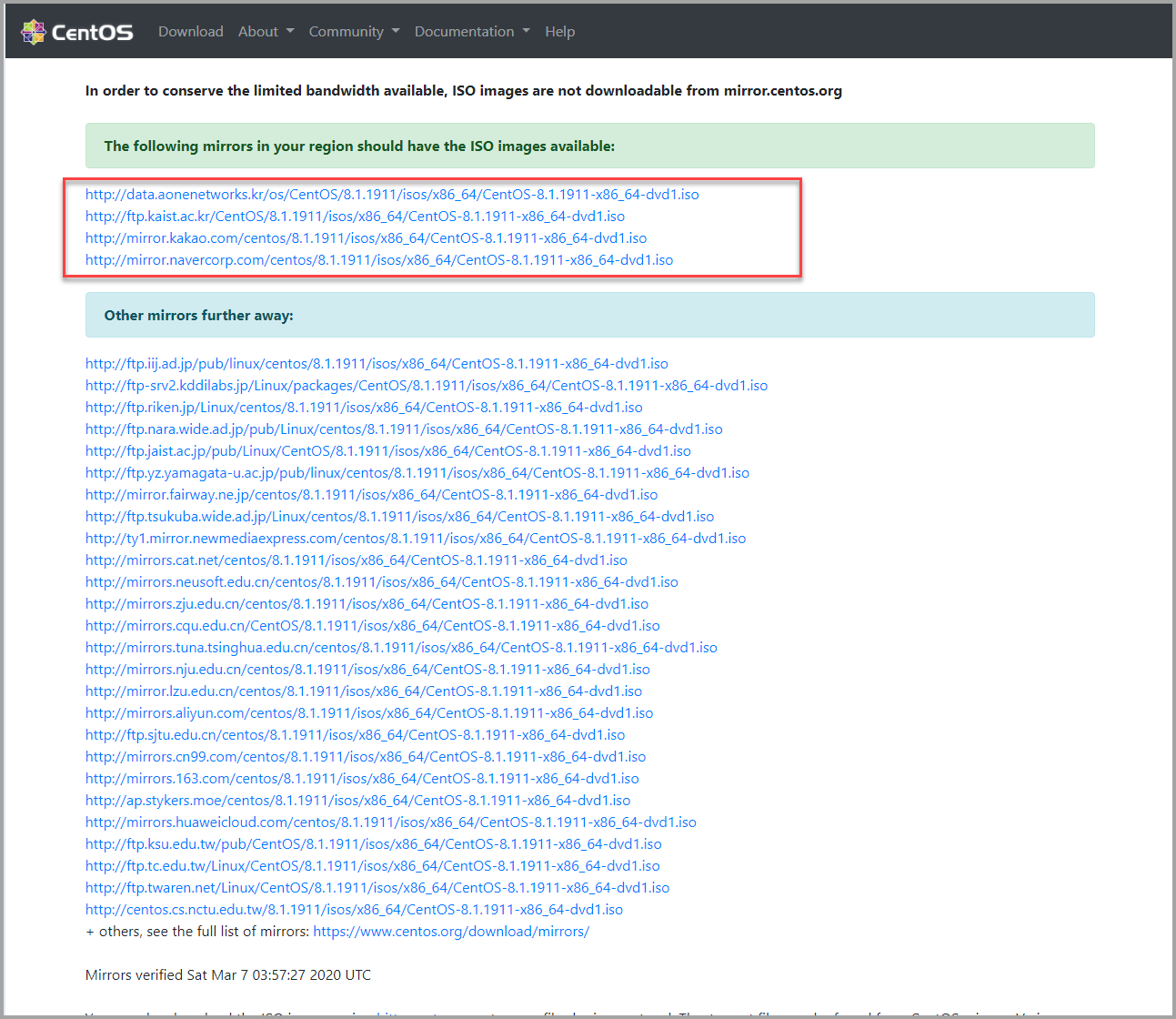Click the 'Mirrors verified Sat Mar 7' text
The image size is (1176, 1019).
pos(228,975)
